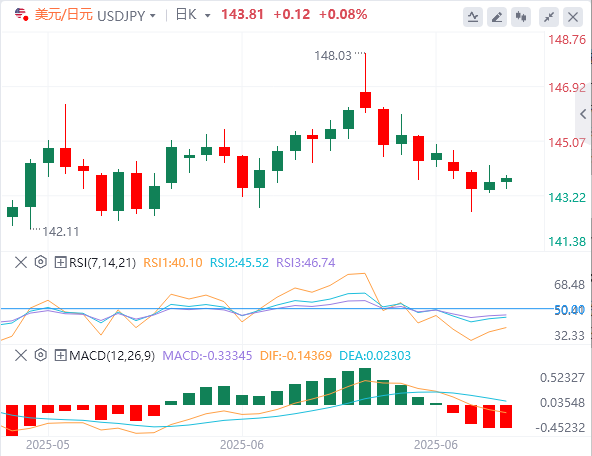Open the candlestick chart style icon
This screenshot has height=456, width=592.
521,17
